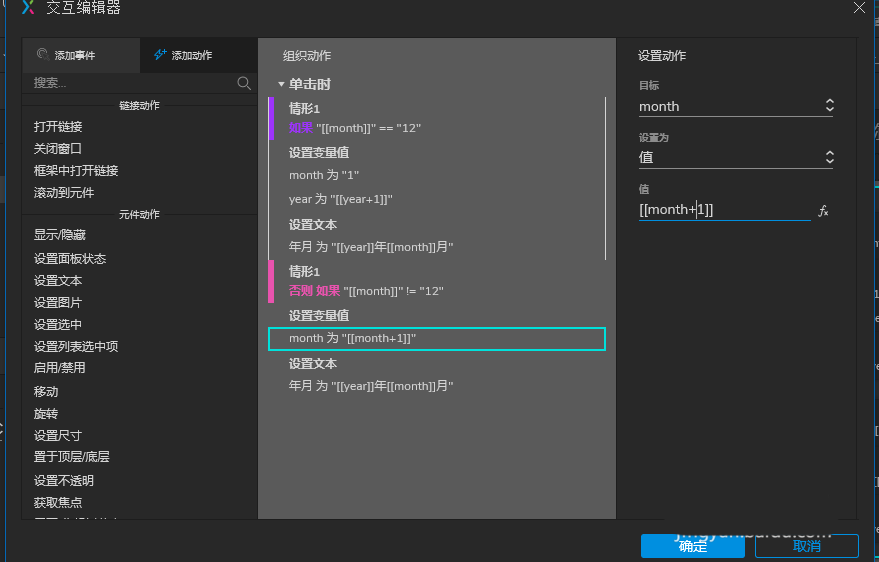Focus the 搜索 action search box
Viewport: 879px width, 562px height.
point(130,83)
